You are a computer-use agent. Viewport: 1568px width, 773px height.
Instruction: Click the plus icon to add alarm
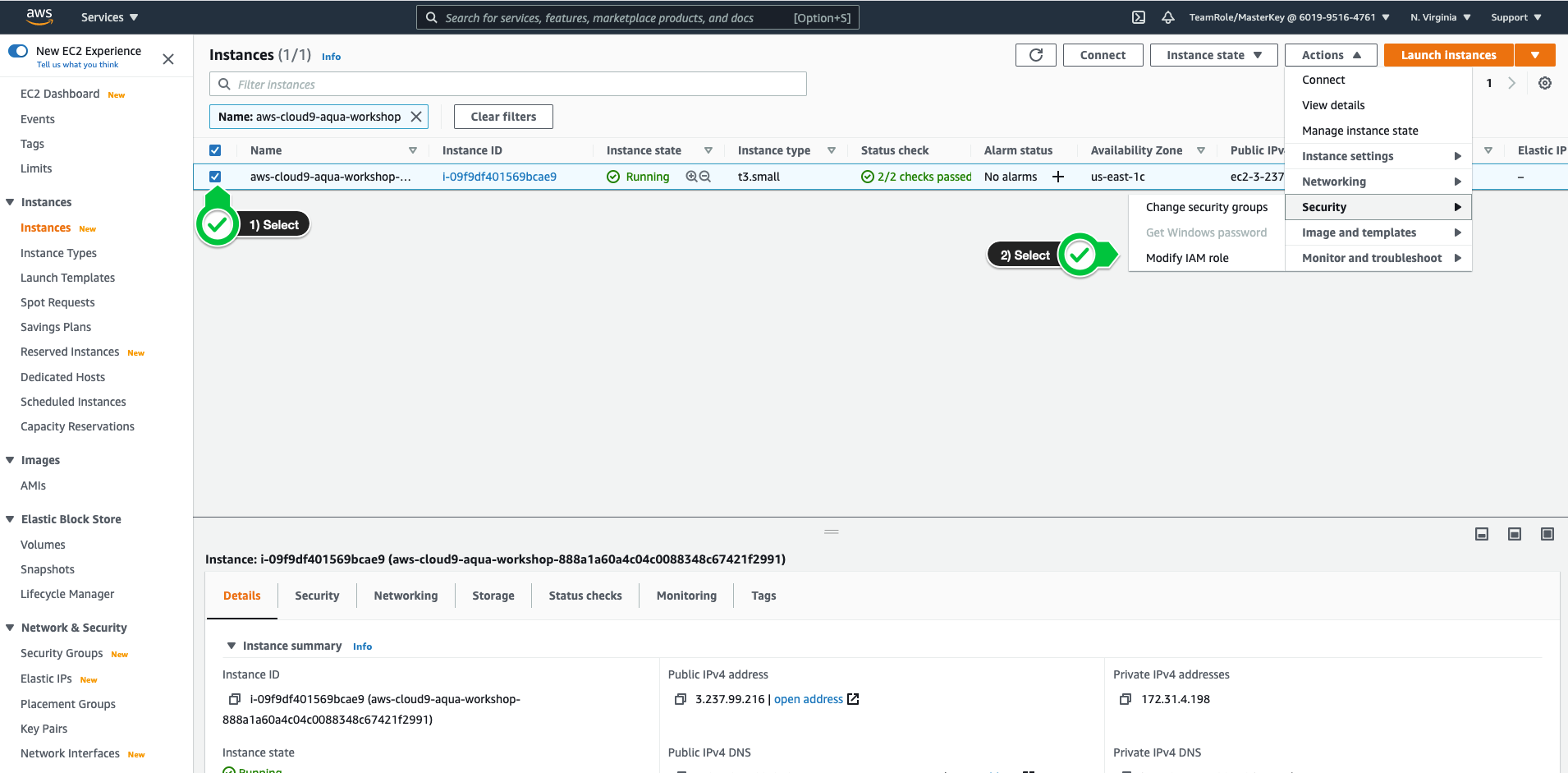click(x=1058, y=177)
